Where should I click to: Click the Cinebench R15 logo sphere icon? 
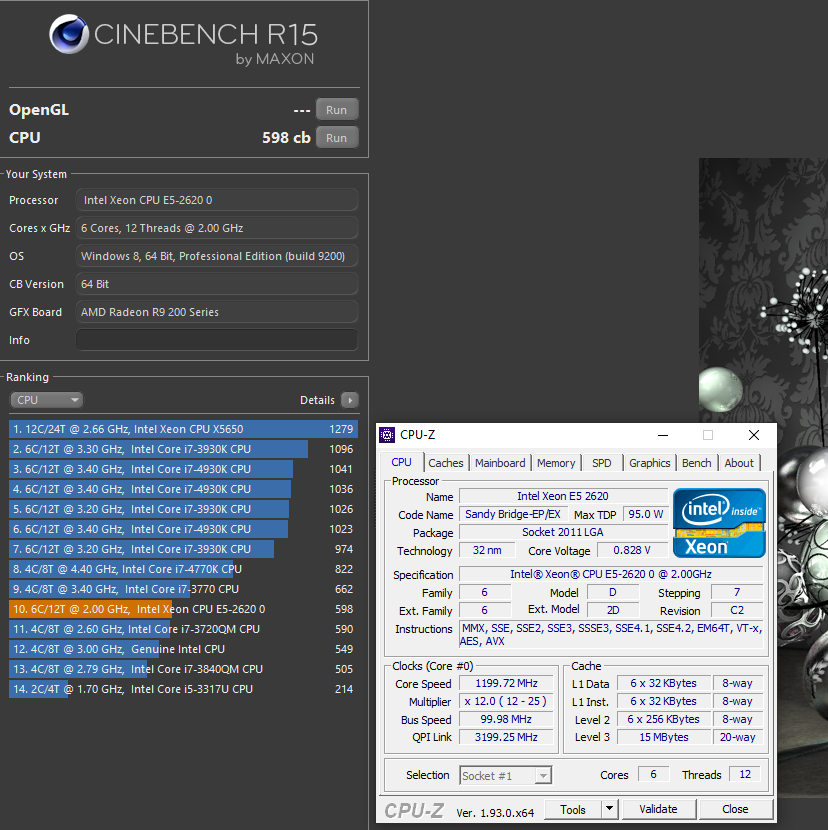(x=69, y=34)
